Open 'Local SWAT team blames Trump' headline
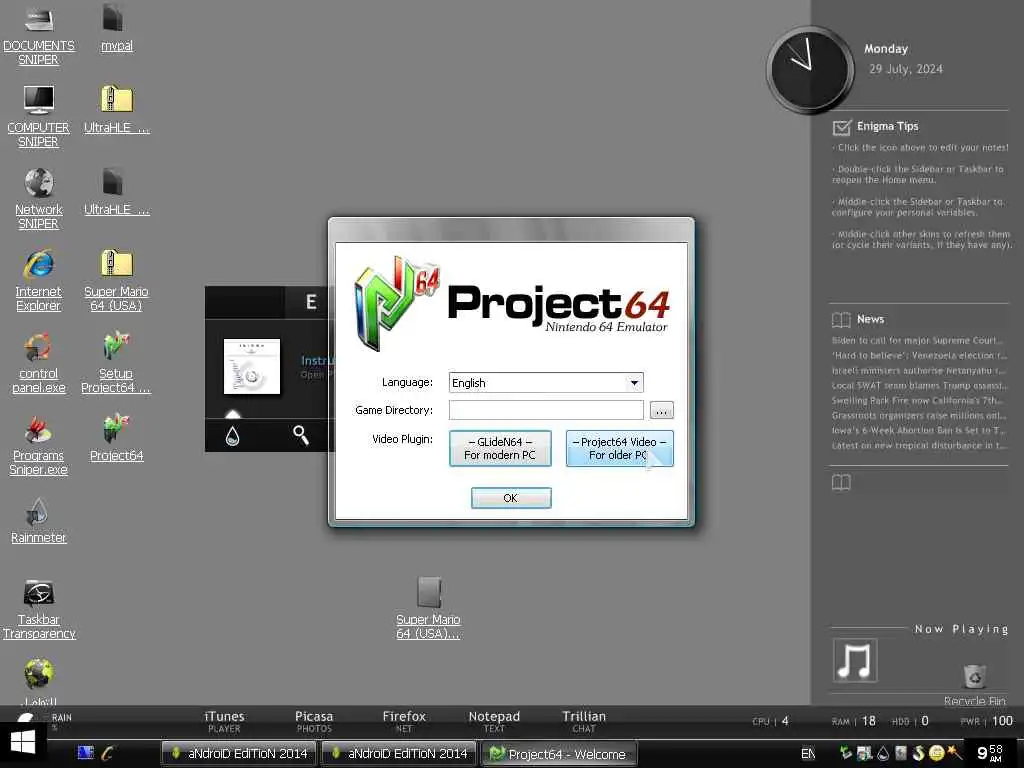The height and width of the screenshot is (768, 1024). (919, 385)
